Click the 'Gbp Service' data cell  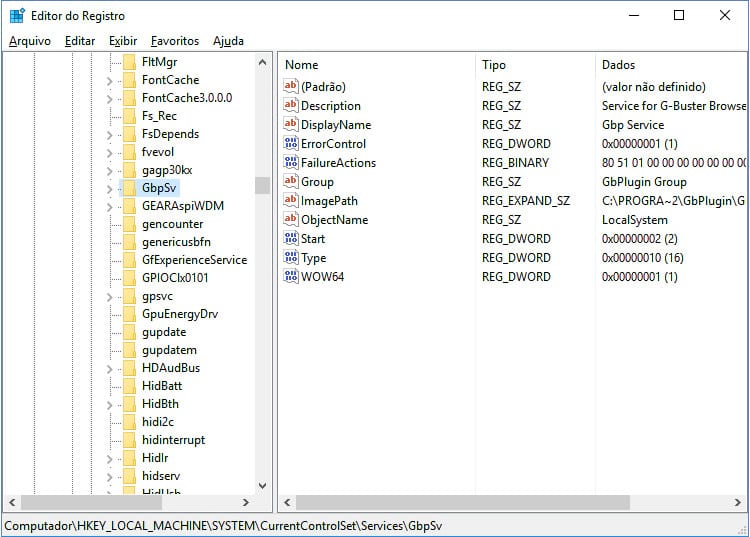tap(633, 125)
